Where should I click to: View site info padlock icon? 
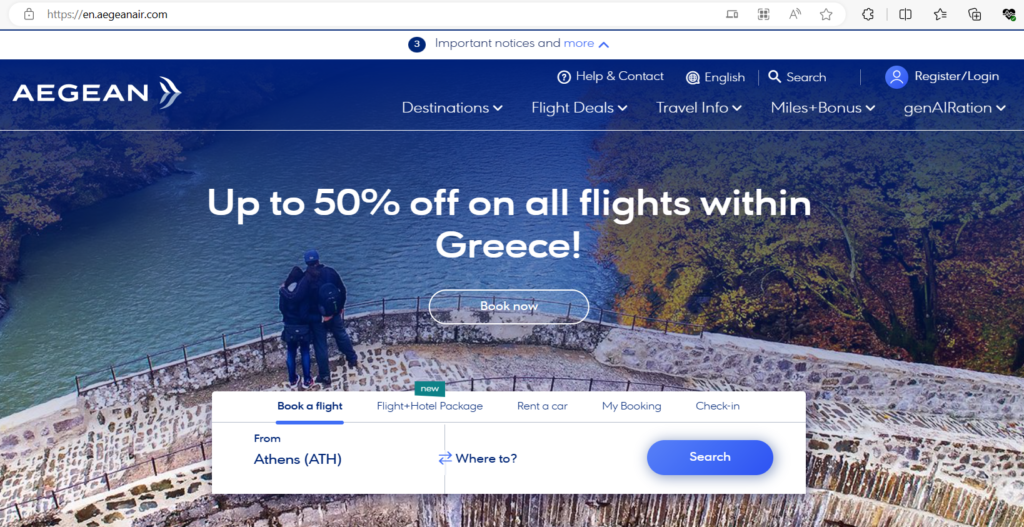[29, 14]
